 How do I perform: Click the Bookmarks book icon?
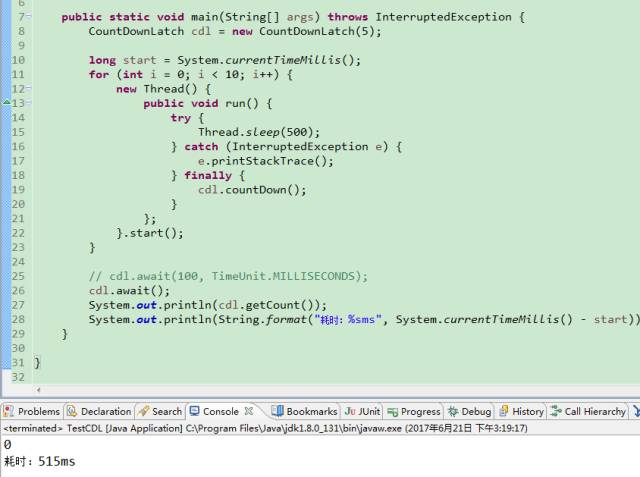278,411
